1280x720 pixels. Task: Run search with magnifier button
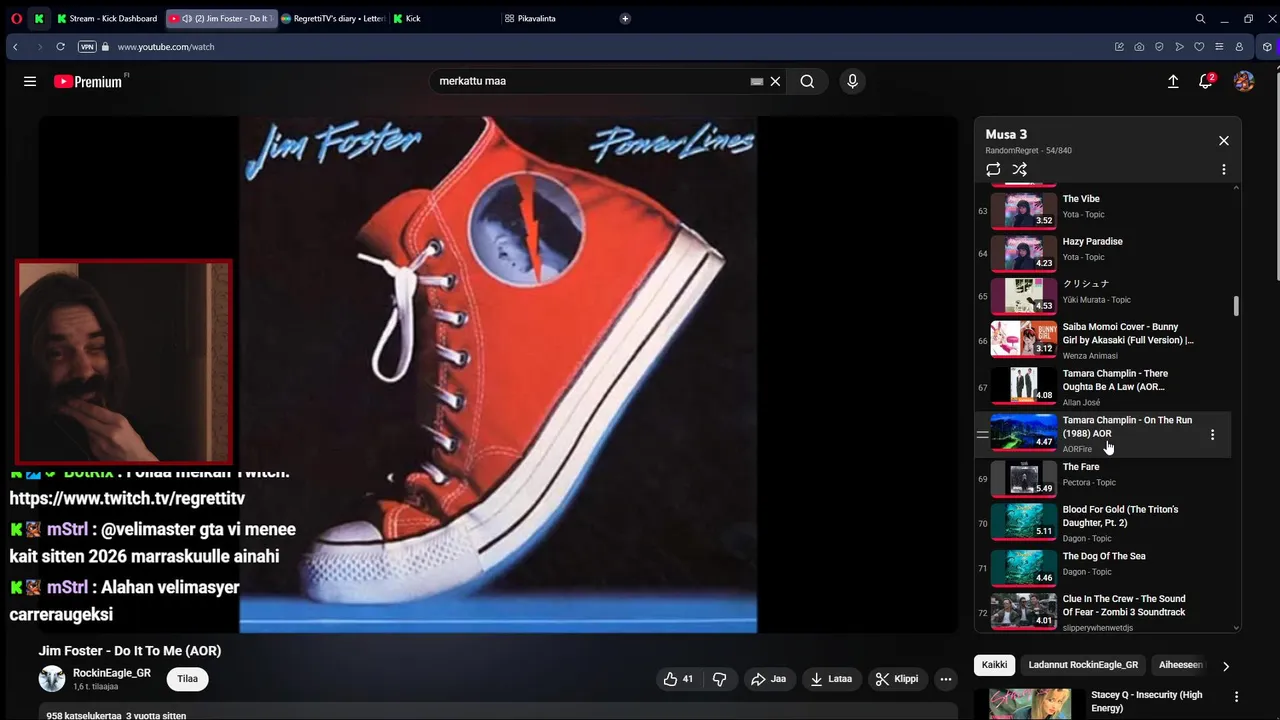[807, 82]
